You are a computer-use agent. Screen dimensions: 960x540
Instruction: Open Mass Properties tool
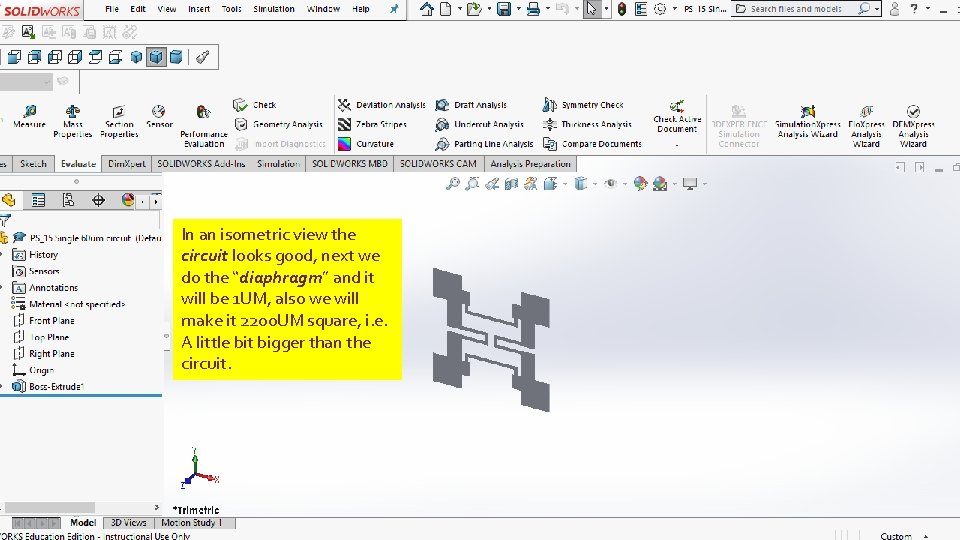[72, 121]
